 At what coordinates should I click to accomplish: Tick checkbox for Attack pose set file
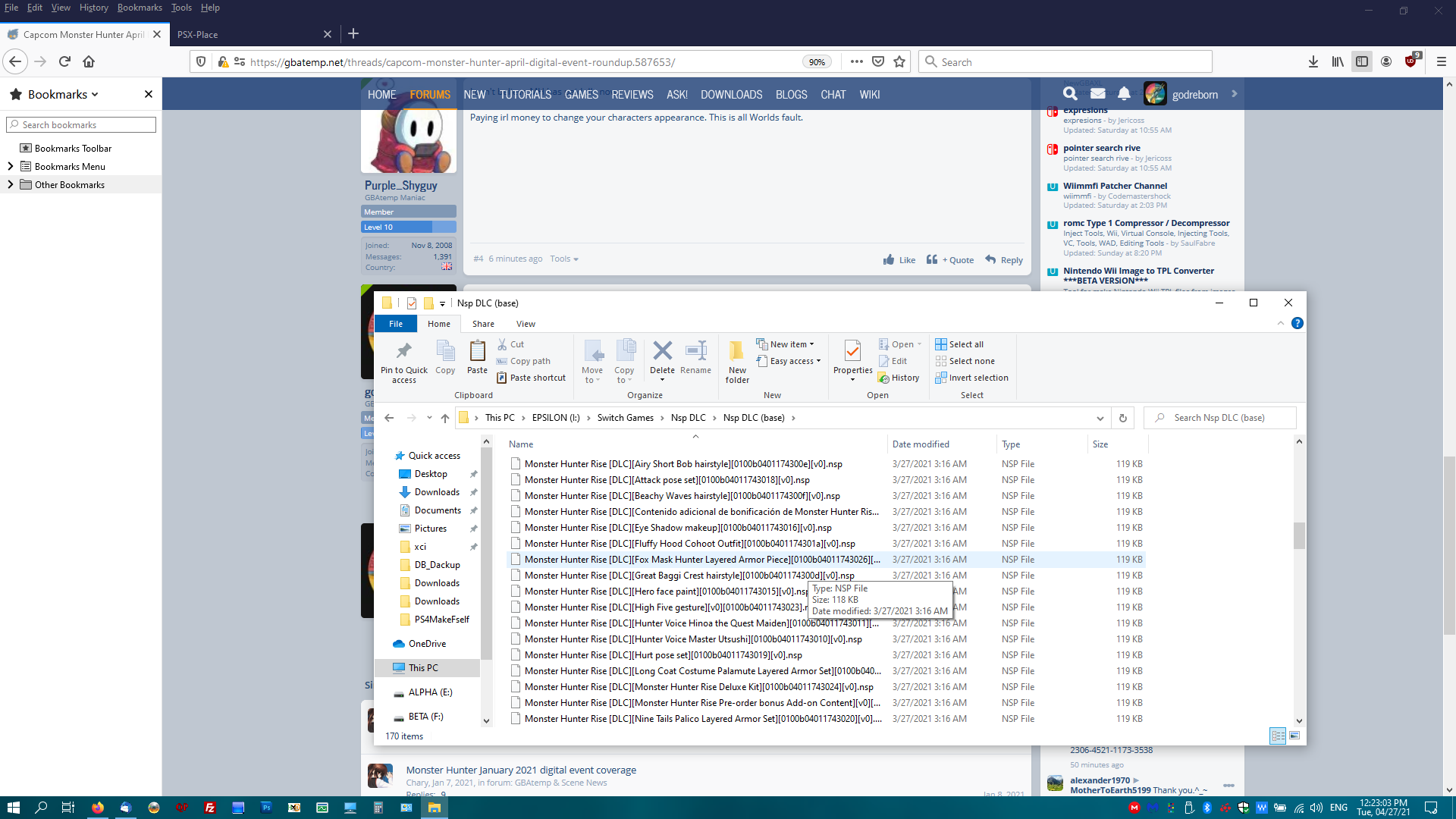point(516,479)
